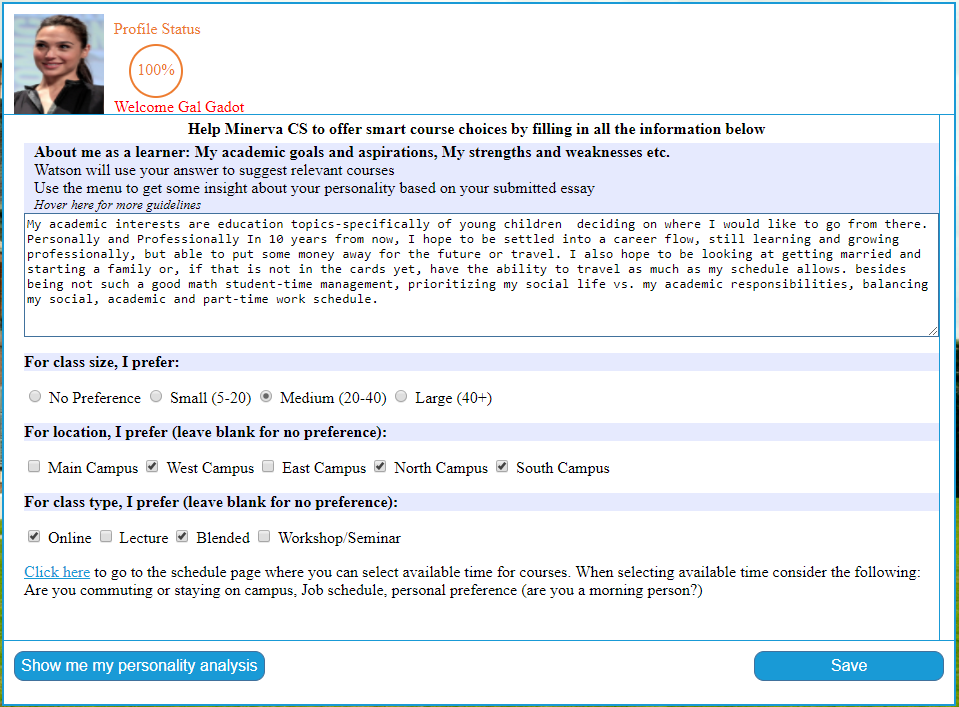The height and width of the screenshot is (707, 959).
Task: Click the profile photo thumbnail
Action: [x=59, y=63]
